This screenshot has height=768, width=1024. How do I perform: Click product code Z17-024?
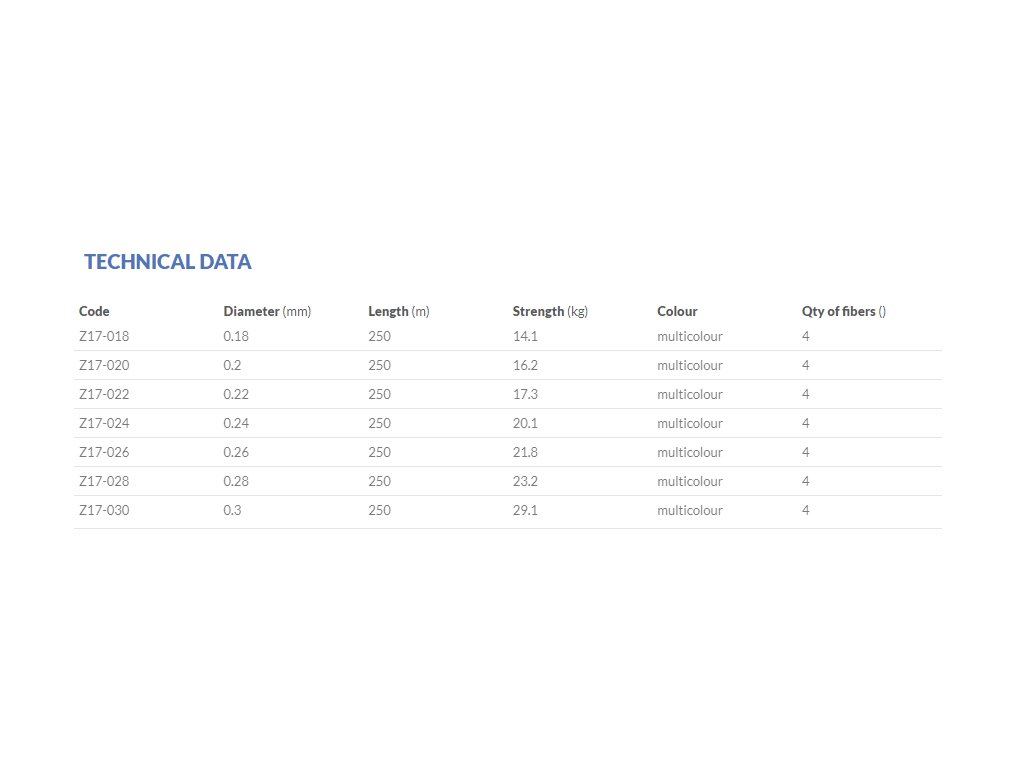104,423
